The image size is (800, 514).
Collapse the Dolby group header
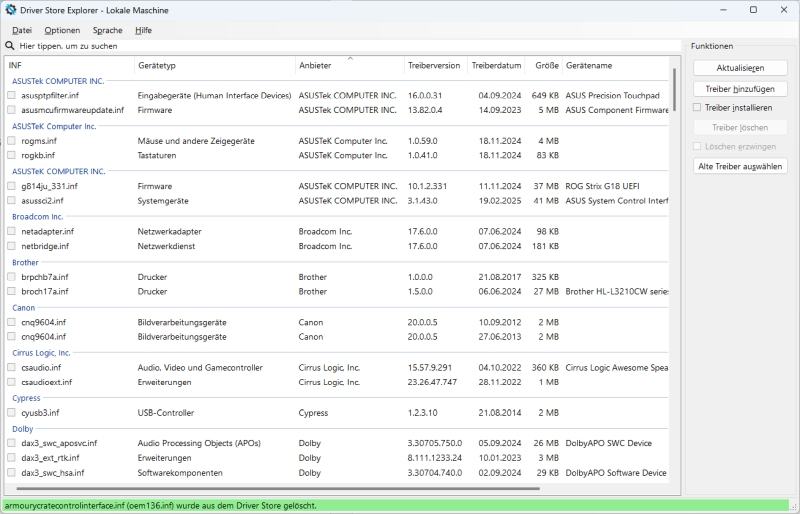[22, 429]
